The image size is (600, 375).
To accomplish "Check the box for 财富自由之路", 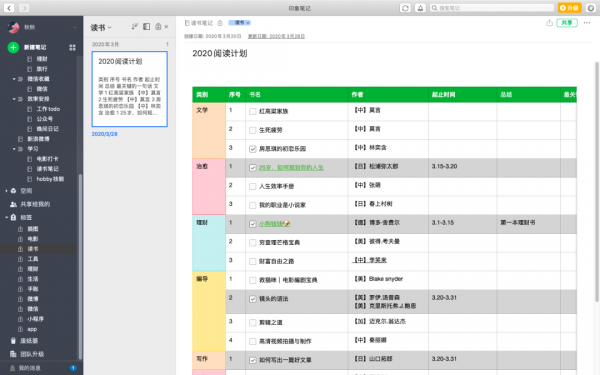I will [x=253, y=261].
